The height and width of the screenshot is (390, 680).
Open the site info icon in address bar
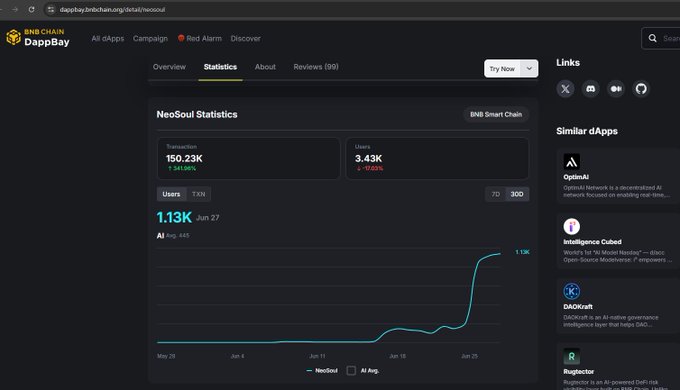point(51,9)
